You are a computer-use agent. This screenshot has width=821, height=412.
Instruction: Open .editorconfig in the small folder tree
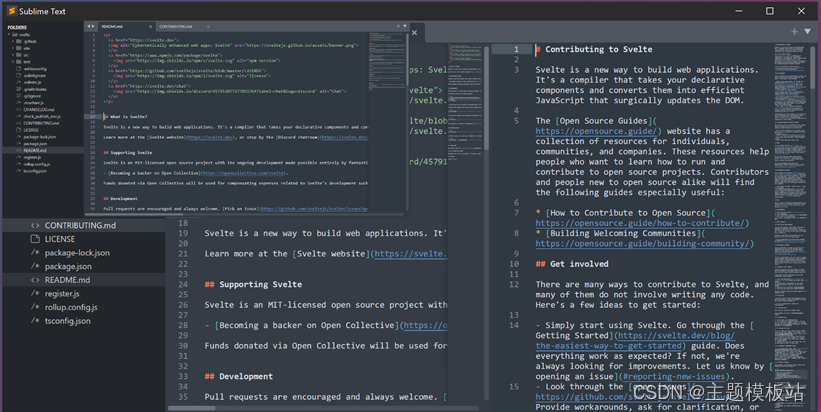pyautogui.click(x=35, y=69)
